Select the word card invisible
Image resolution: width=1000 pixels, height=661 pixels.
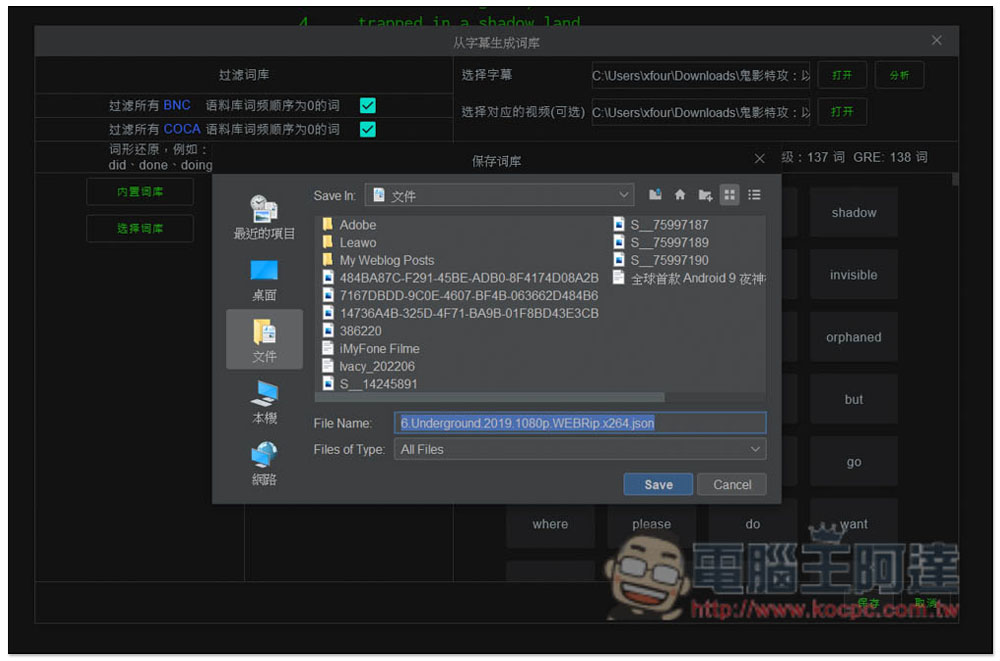[x=853, y=275]
